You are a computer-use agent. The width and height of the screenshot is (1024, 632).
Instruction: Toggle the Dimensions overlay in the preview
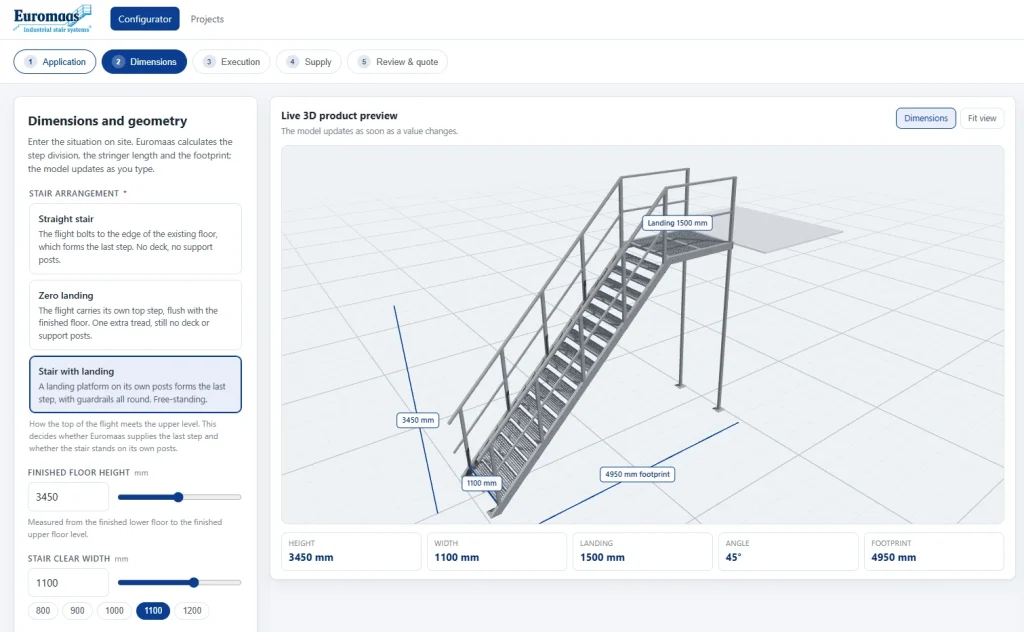coord(925,118)
